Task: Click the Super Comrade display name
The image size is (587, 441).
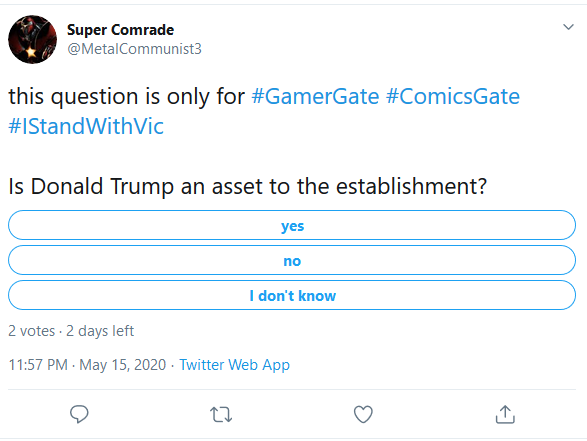Action: (x=121, y=30)
